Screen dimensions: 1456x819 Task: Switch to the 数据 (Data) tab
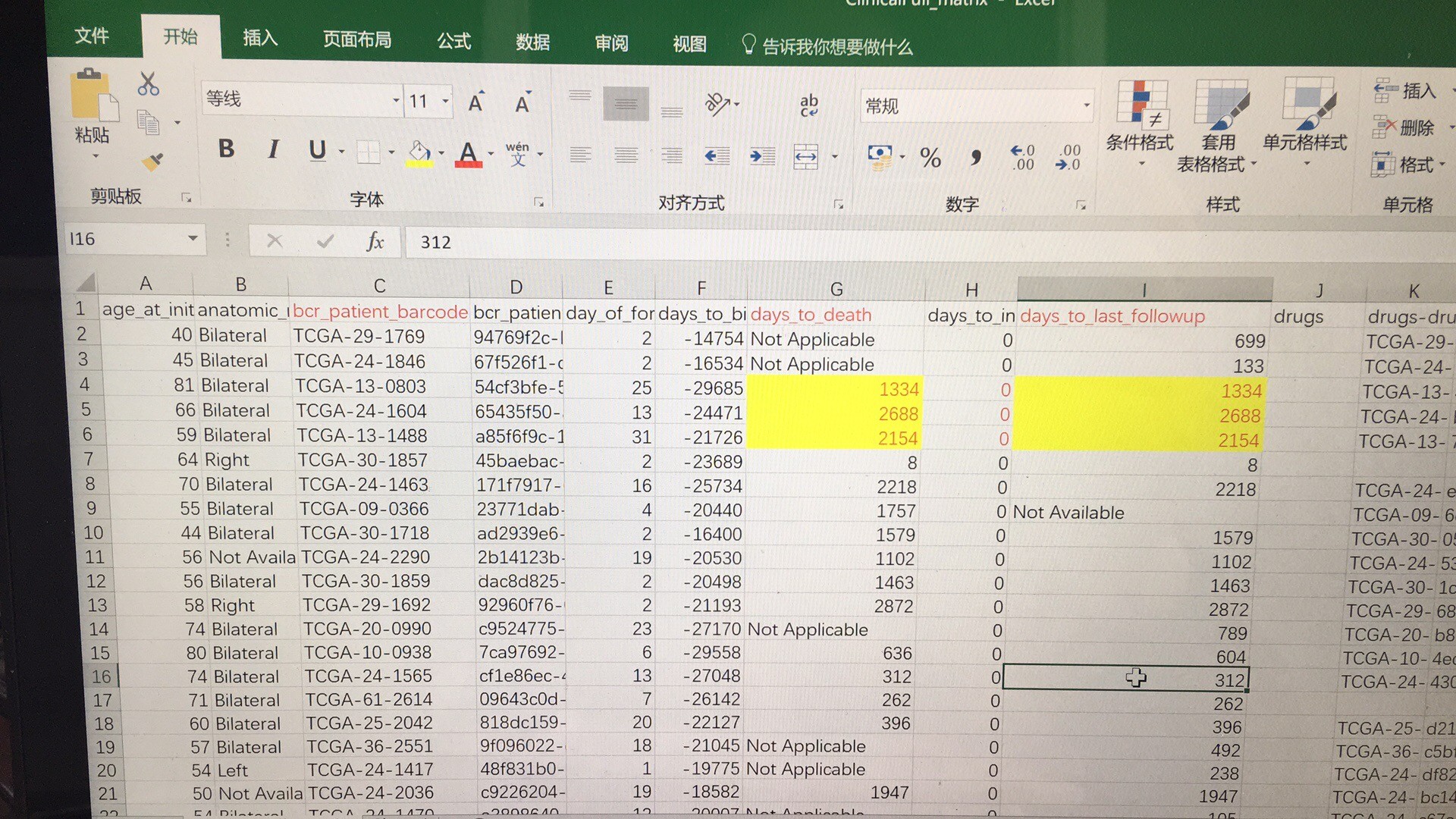click(x=532, y=42)
